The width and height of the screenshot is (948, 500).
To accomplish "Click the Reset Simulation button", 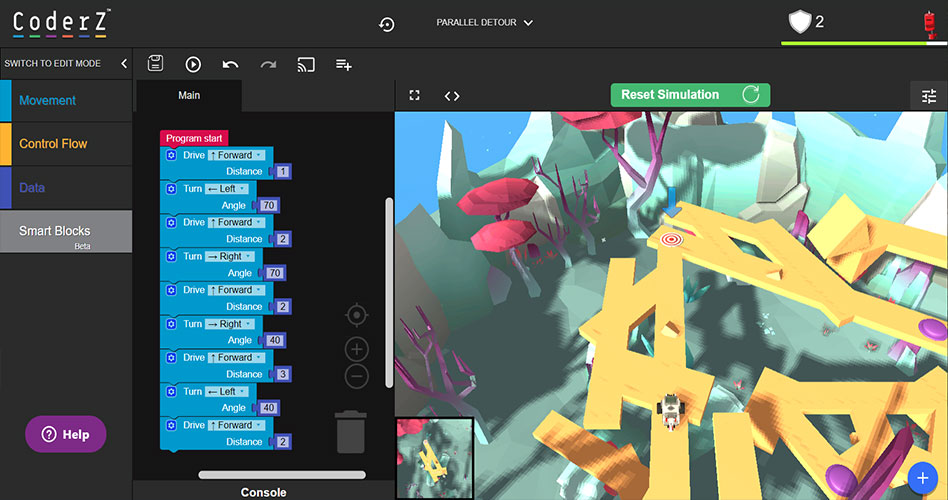I will pos(690,95).
